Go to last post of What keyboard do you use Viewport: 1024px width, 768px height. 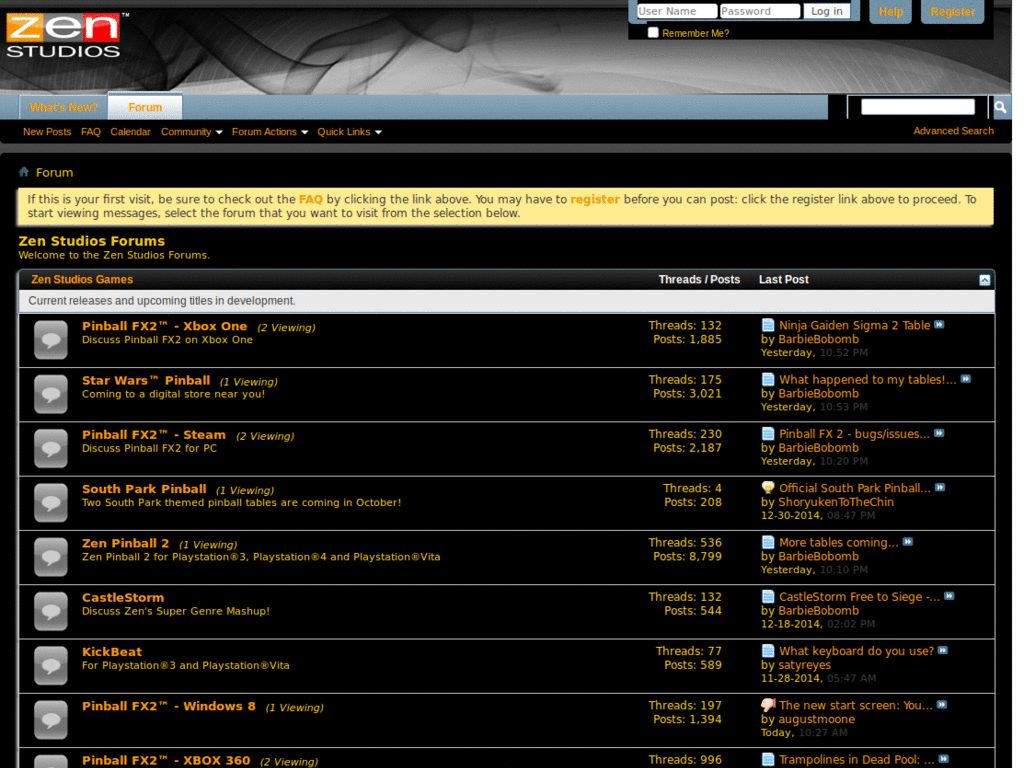coord(943,650)
